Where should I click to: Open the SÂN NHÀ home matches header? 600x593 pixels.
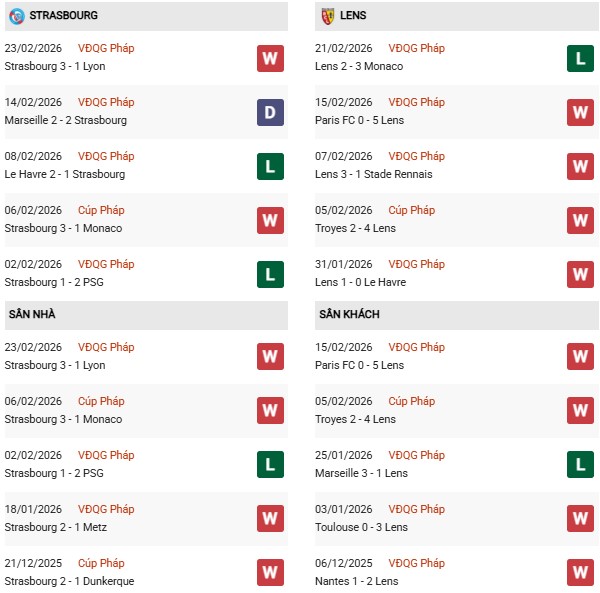[34, 314]
